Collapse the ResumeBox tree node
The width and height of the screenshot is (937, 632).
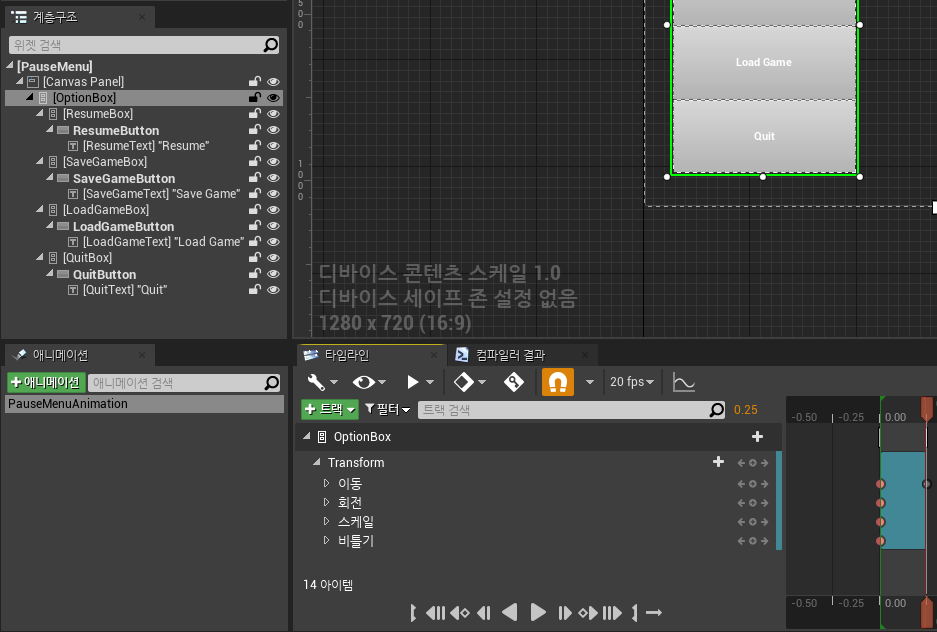click(39, 112)
